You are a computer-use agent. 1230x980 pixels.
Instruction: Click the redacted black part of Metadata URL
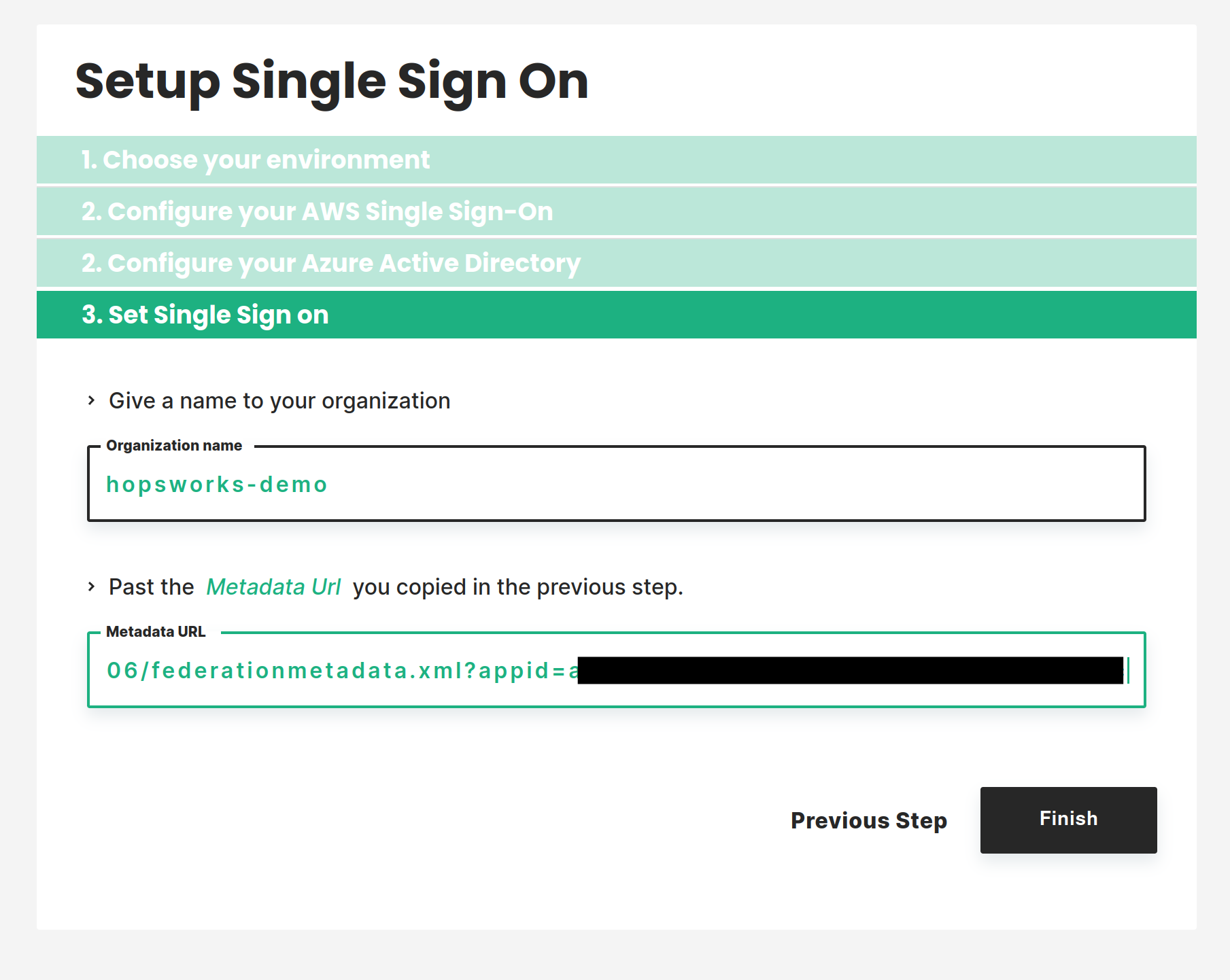click(850, 670)
